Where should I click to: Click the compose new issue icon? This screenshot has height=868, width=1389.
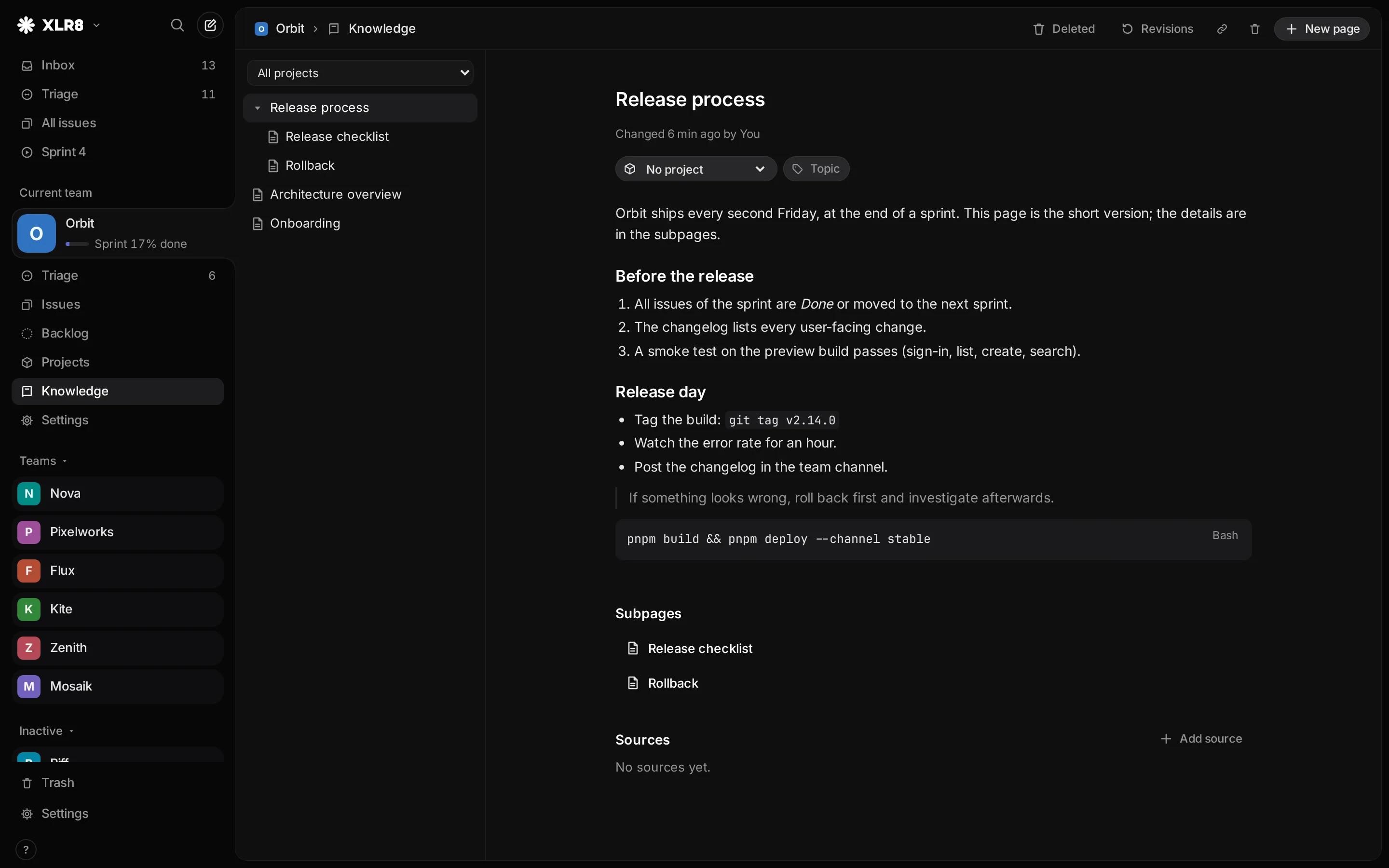click(x=210, y=25)
